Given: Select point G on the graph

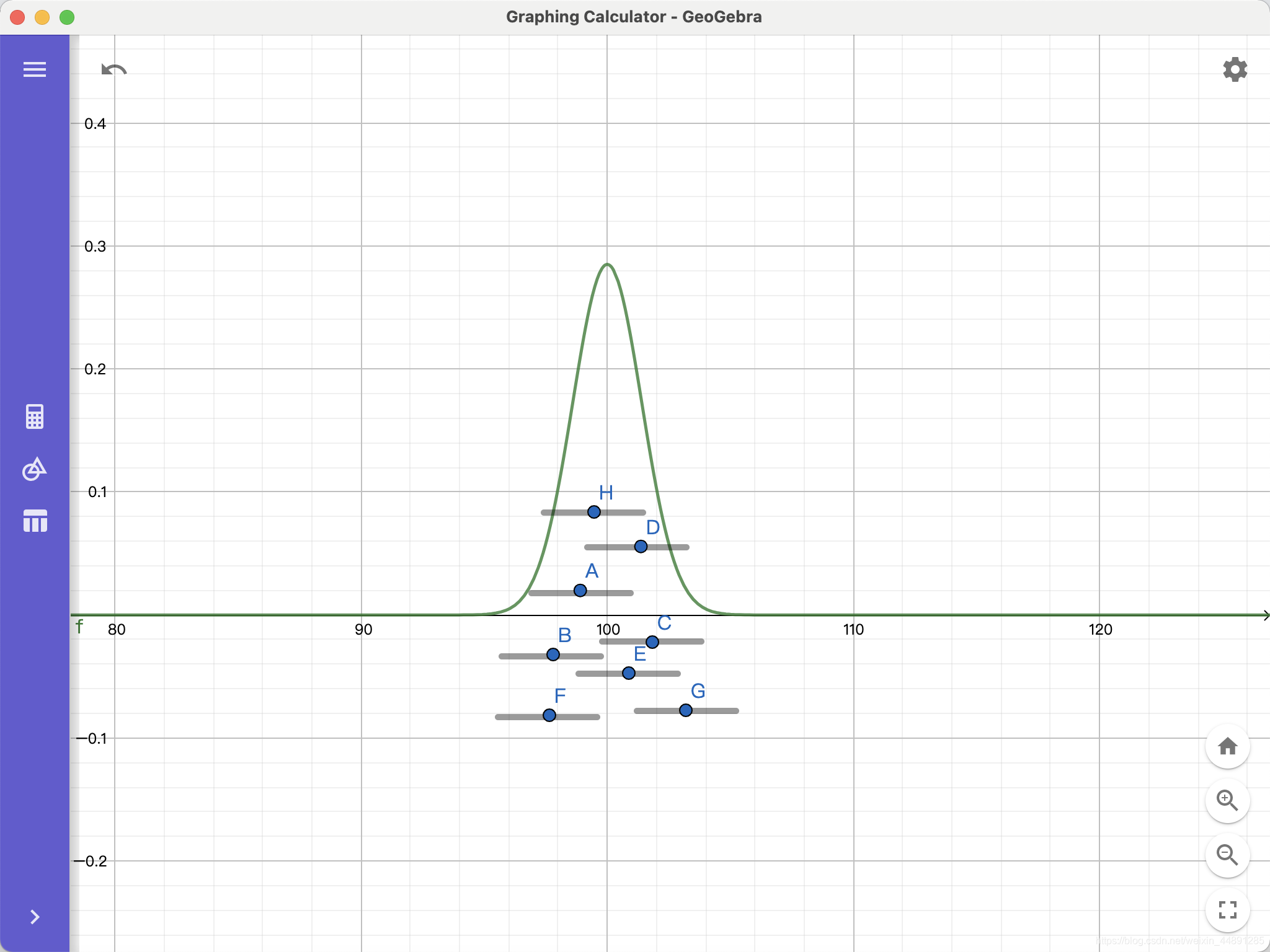Looking at the screenshot, I should [685, 710].
